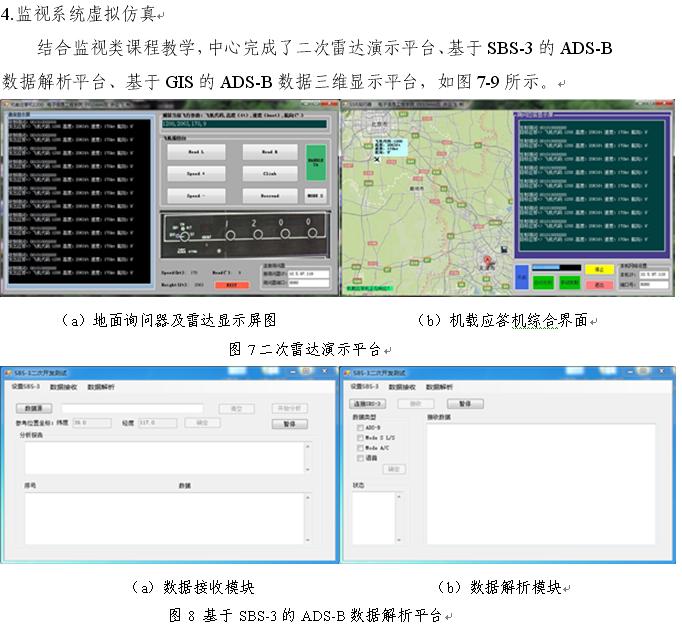Screen dimensions: 682x631
Task: Enable the ADS-B data type checkbox
Action: click(360, 427)
